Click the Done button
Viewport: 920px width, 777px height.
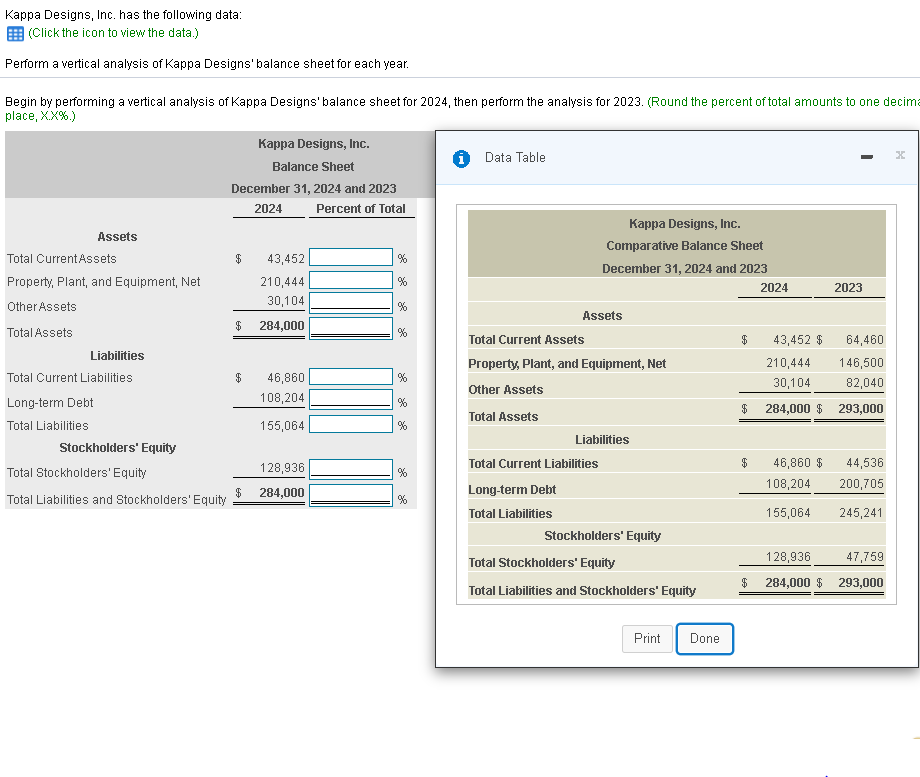(705, 639)
